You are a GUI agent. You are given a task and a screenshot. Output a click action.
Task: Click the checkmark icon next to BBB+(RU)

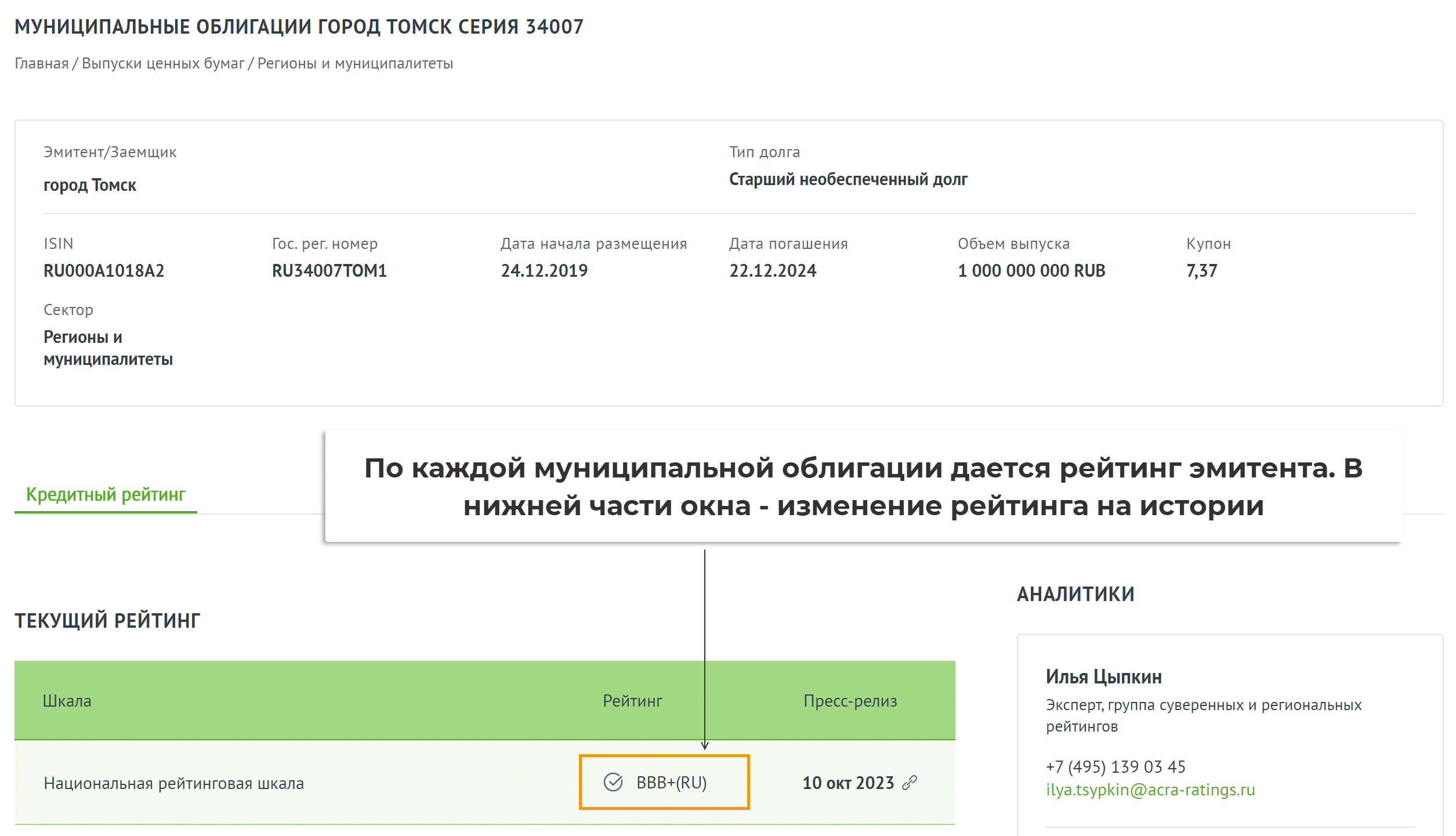click(613, 782)
